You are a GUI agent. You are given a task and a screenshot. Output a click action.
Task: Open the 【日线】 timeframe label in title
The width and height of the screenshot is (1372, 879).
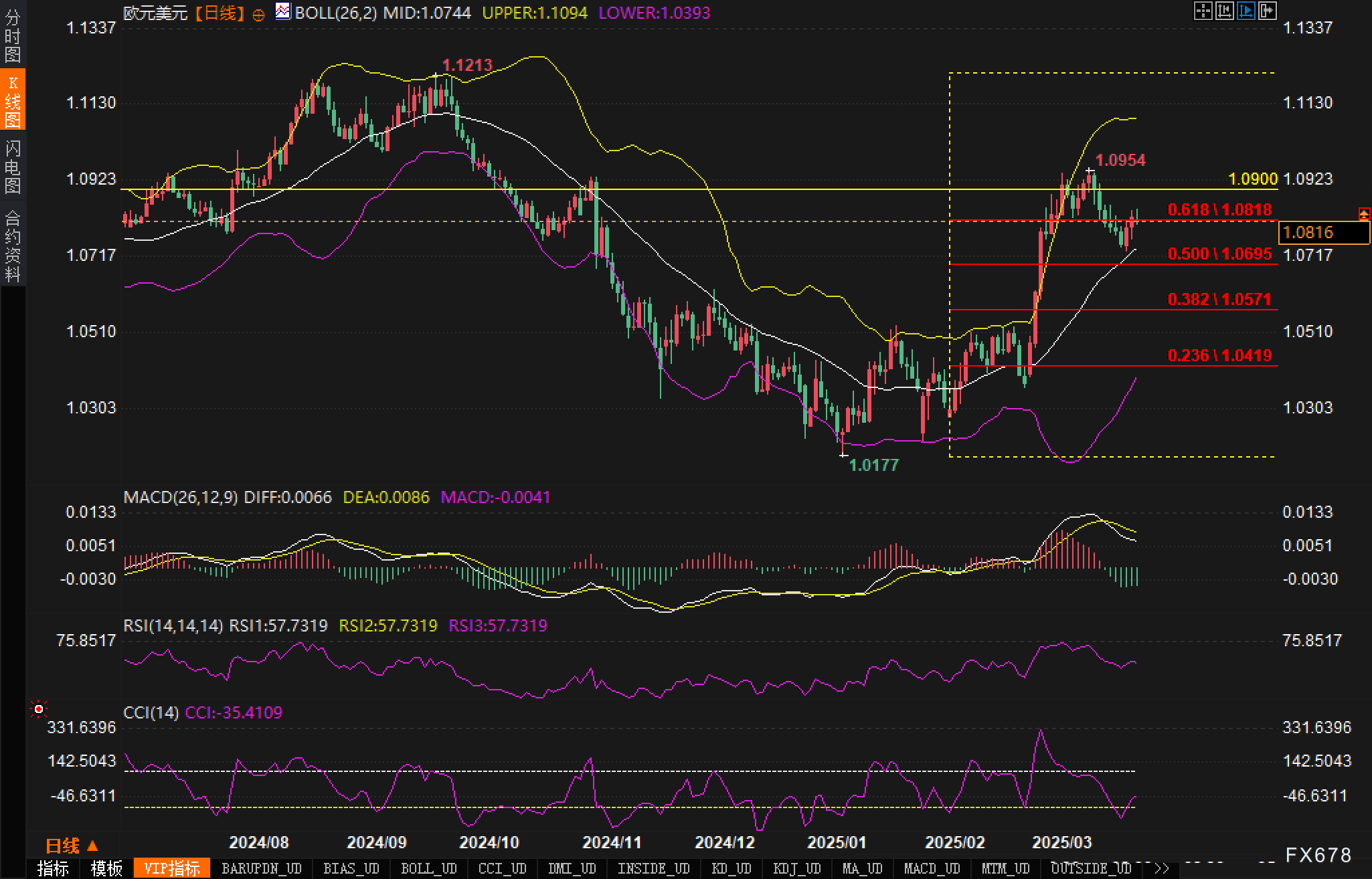coord(220,13)
